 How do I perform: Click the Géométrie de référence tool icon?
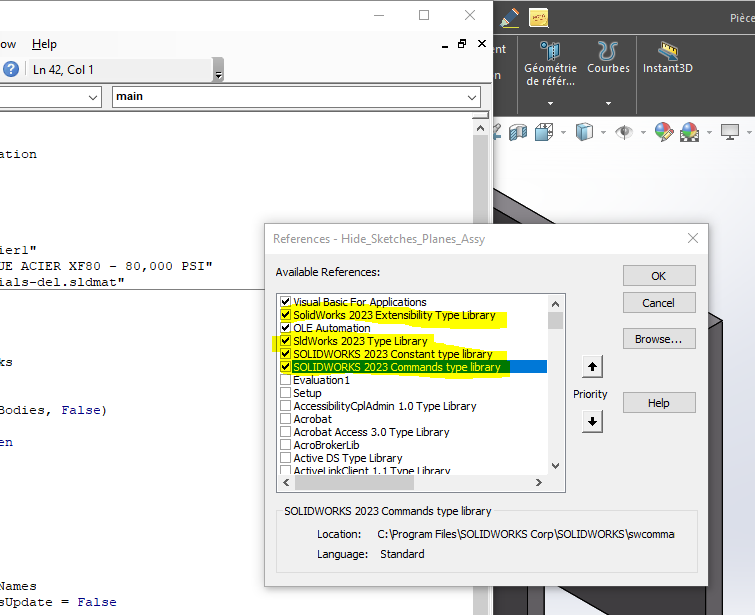point(550,51)
